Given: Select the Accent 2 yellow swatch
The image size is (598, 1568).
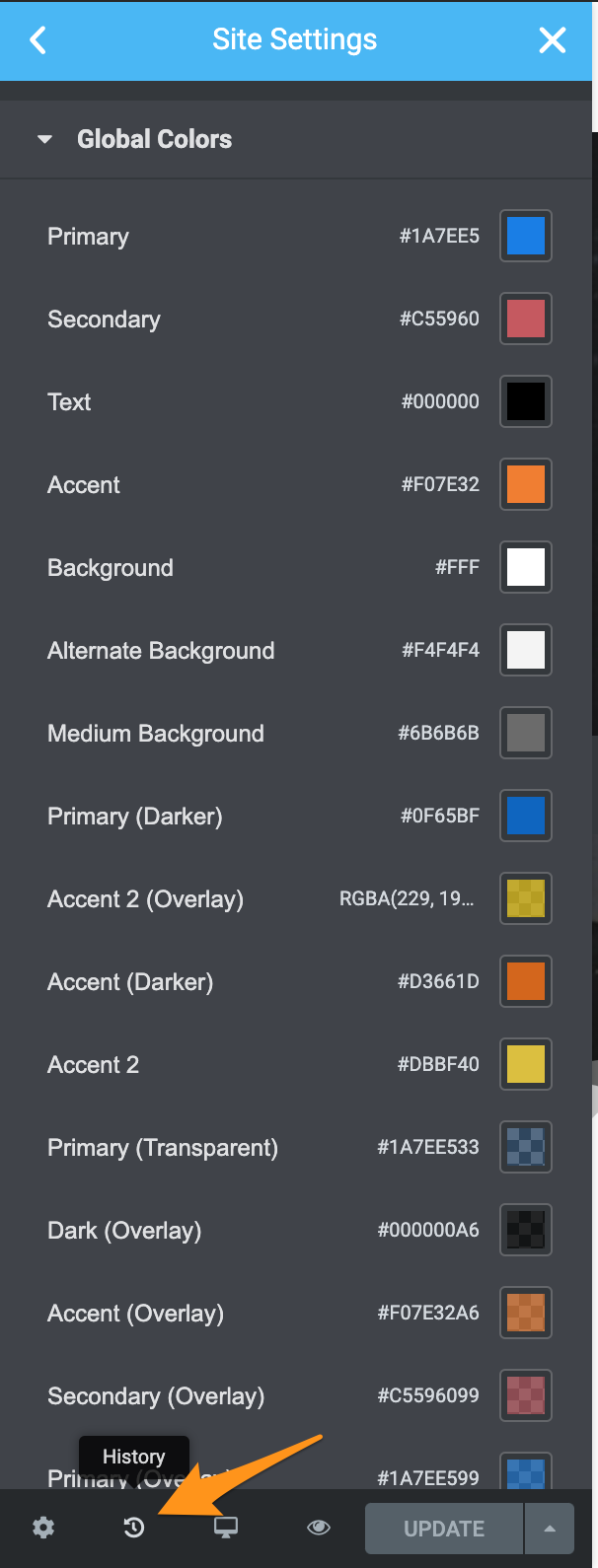Looking at the screenshot, I should [x=526, y=1065].
